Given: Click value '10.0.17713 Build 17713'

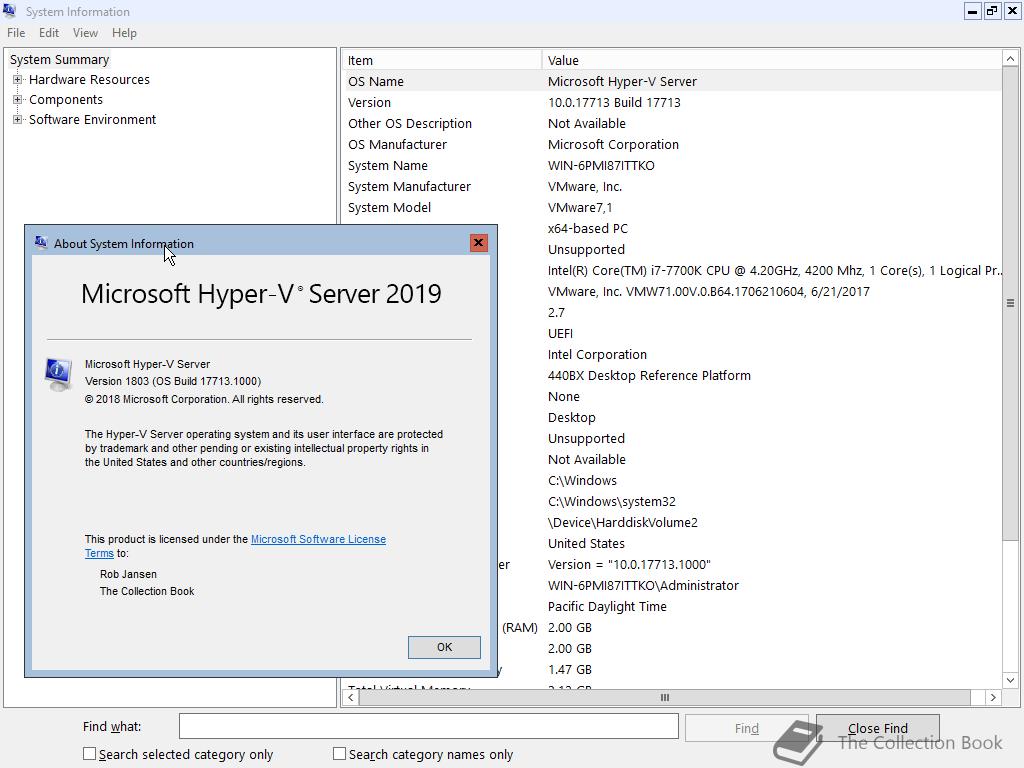Looking at the screenshot, I should [x=614, y=103].
